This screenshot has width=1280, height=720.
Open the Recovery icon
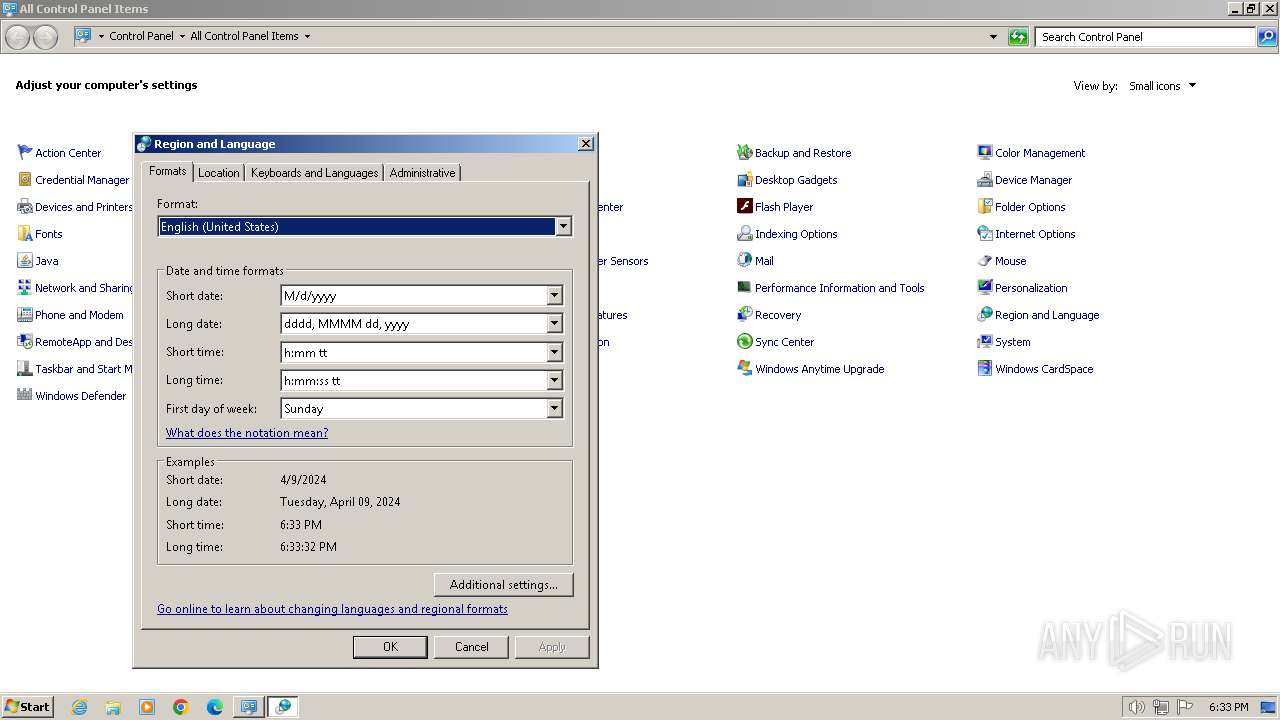point(744,315)
